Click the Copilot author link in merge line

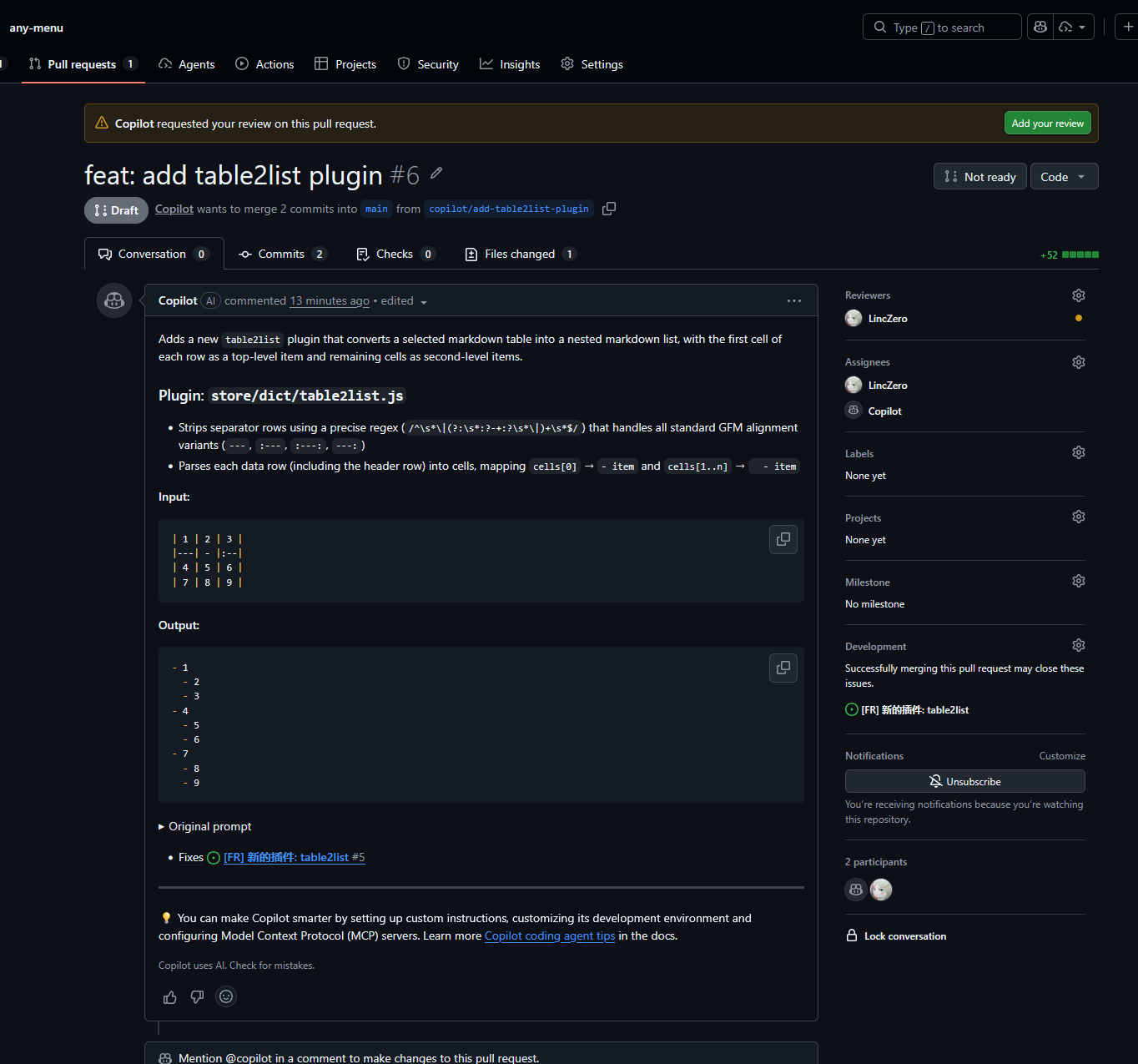coord(174,209)
